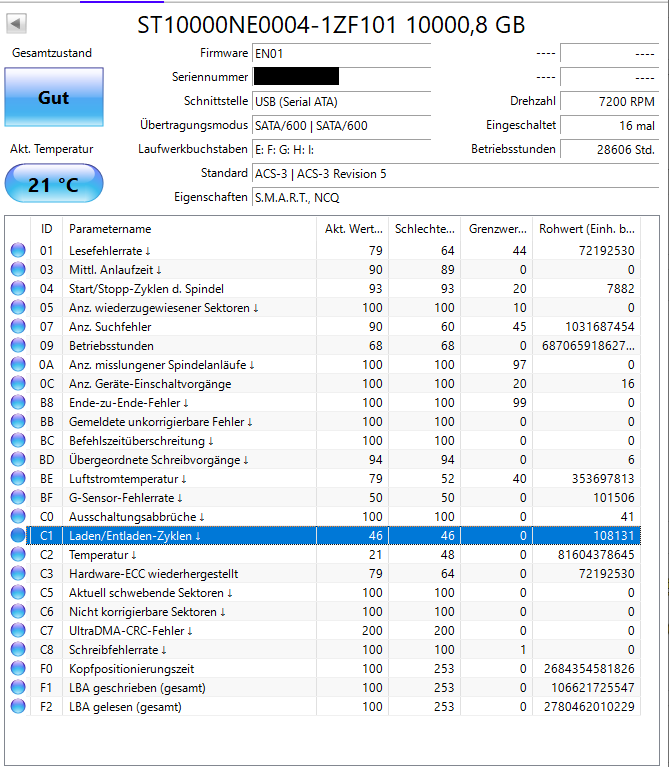Click the 21 °C temperature button
The width and height of the screenshot is (669, 767).
tap(54, 184)
